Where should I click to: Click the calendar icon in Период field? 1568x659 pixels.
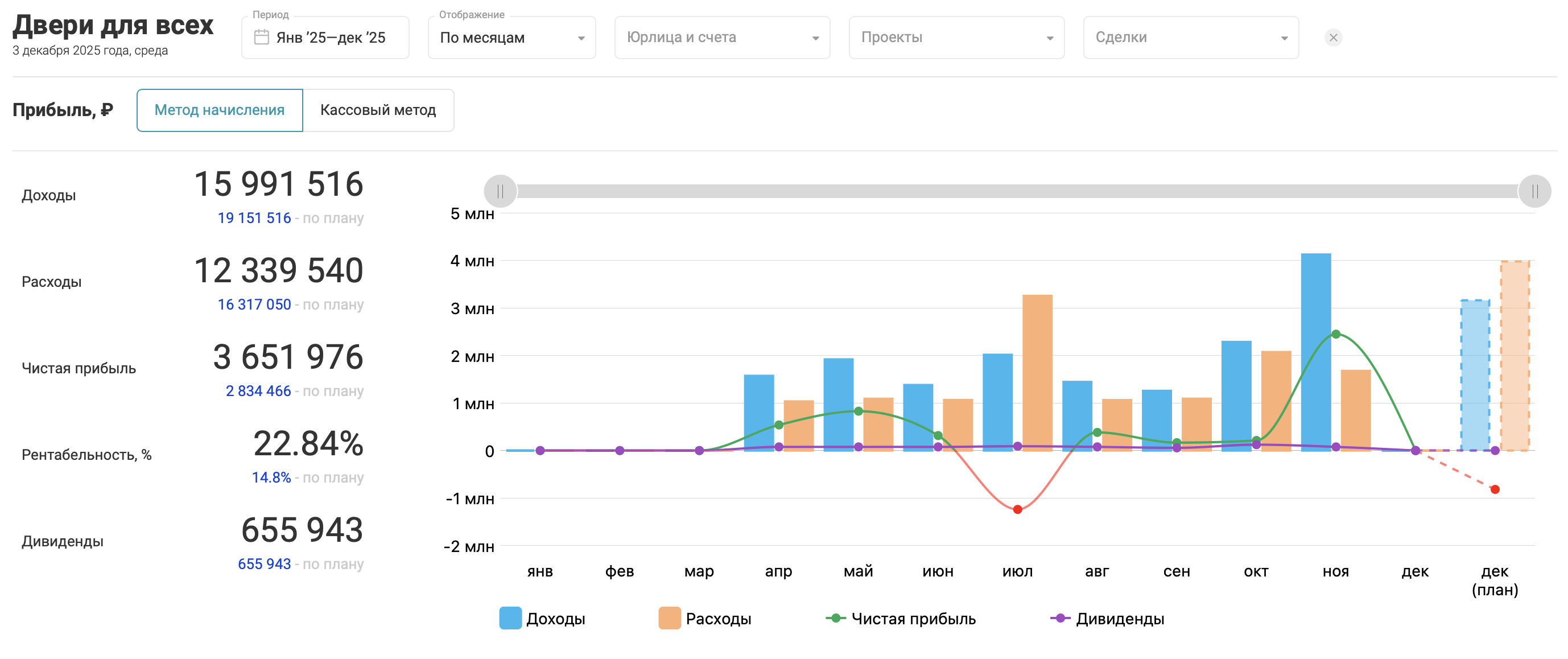[x=261, y=38]
